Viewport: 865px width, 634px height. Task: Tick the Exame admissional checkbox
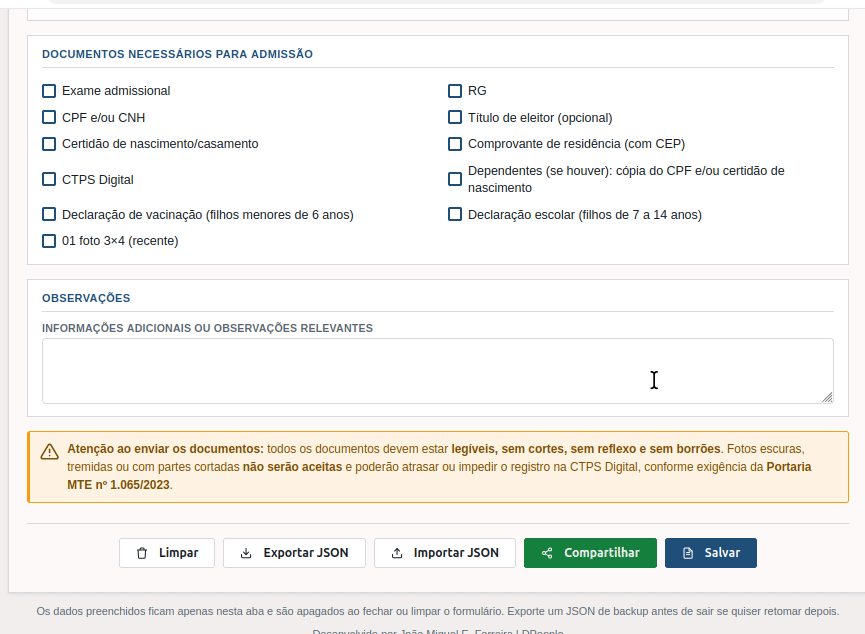(x=49, y=91)
